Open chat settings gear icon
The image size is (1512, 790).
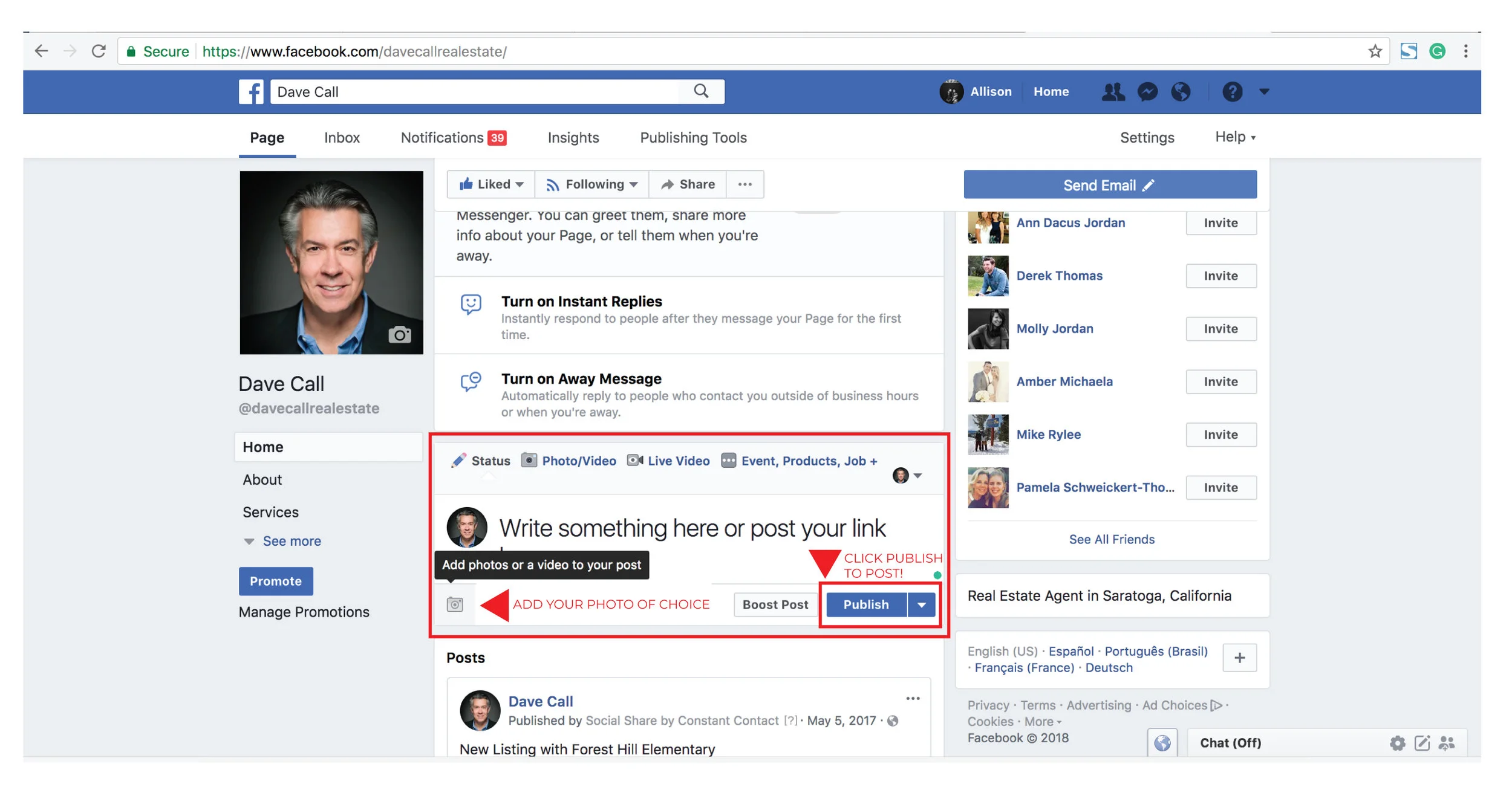tap(1397, 743)
